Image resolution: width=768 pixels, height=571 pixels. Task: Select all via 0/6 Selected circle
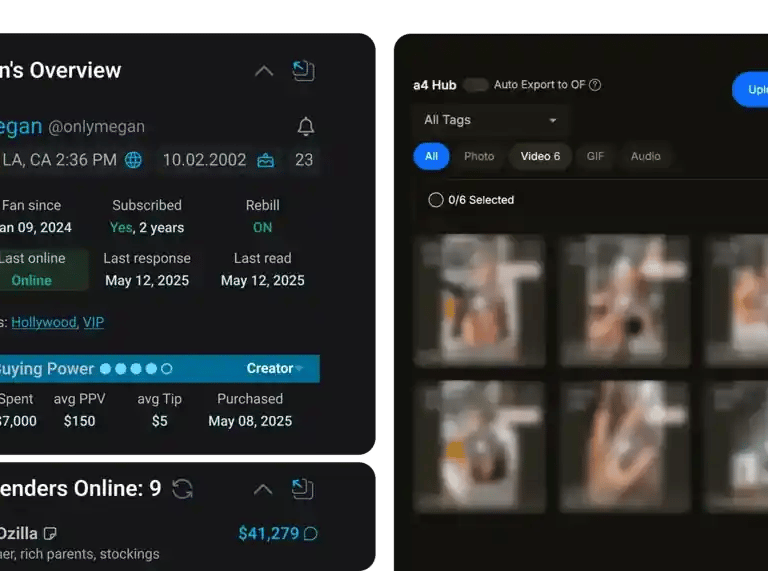[x=435, y=200]
